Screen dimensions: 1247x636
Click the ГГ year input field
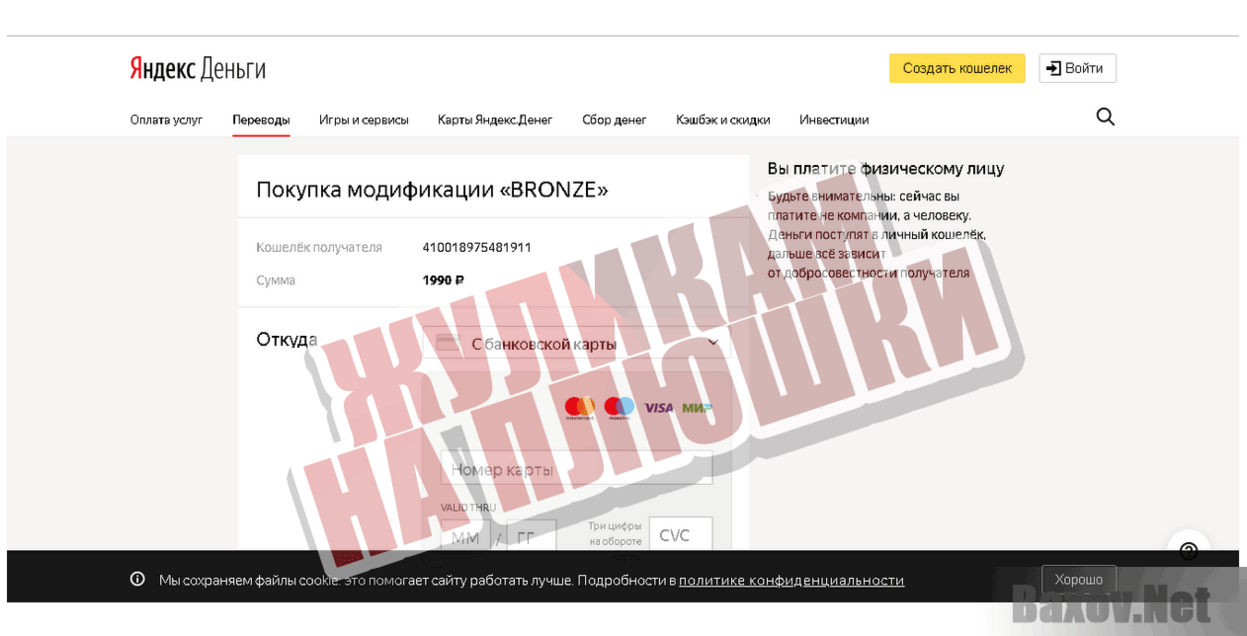pyautogui.click(x=531, y=538)
